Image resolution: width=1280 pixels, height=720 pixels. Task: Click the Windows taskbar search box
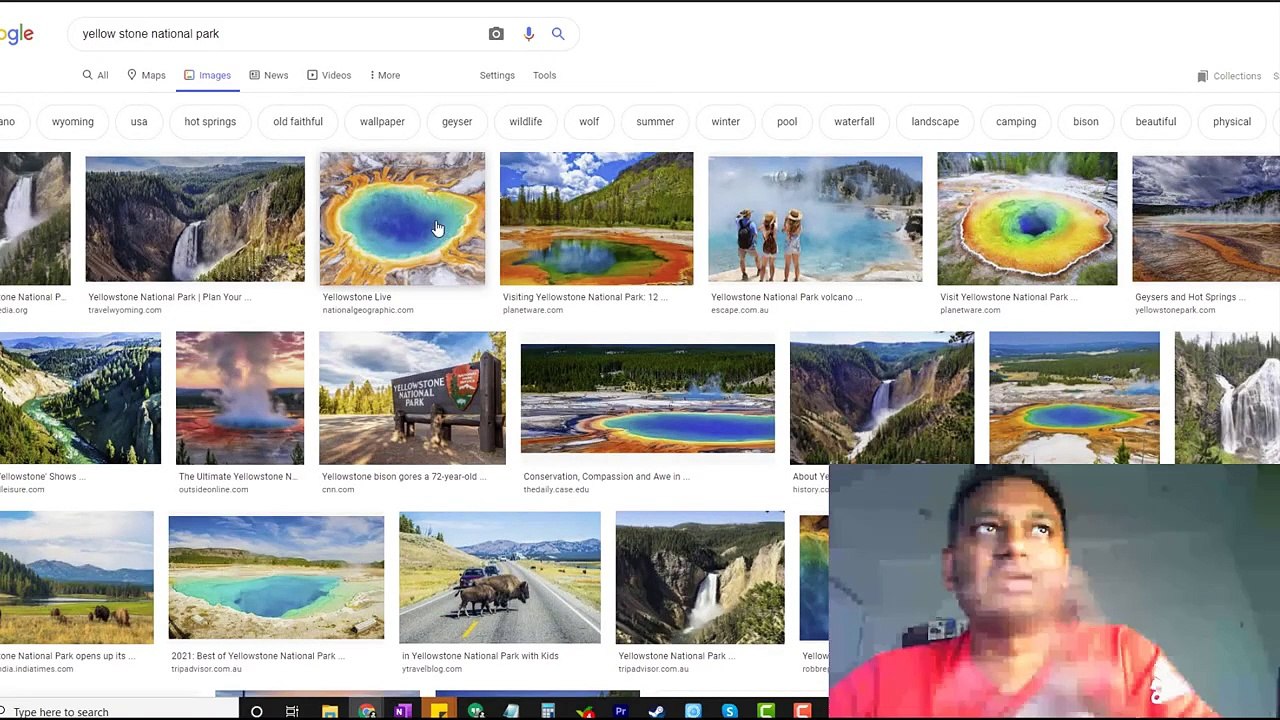120,711
